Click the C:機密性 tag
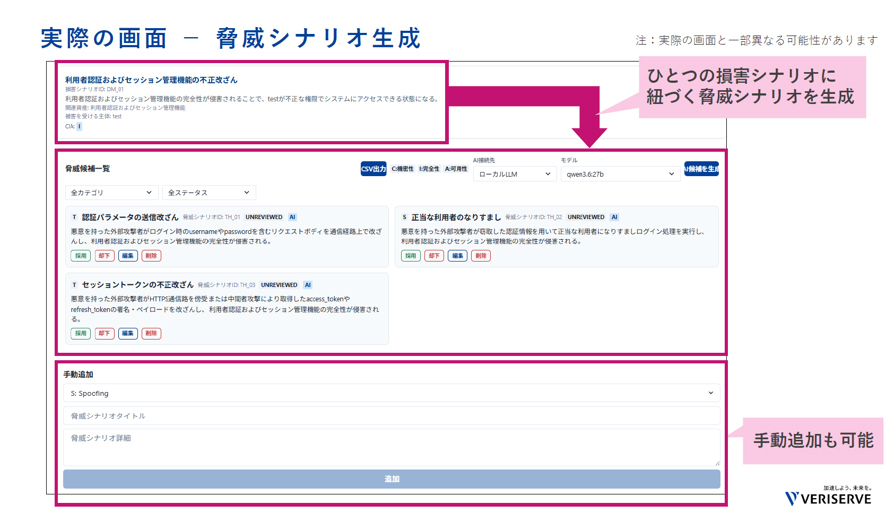 point(402,169)
